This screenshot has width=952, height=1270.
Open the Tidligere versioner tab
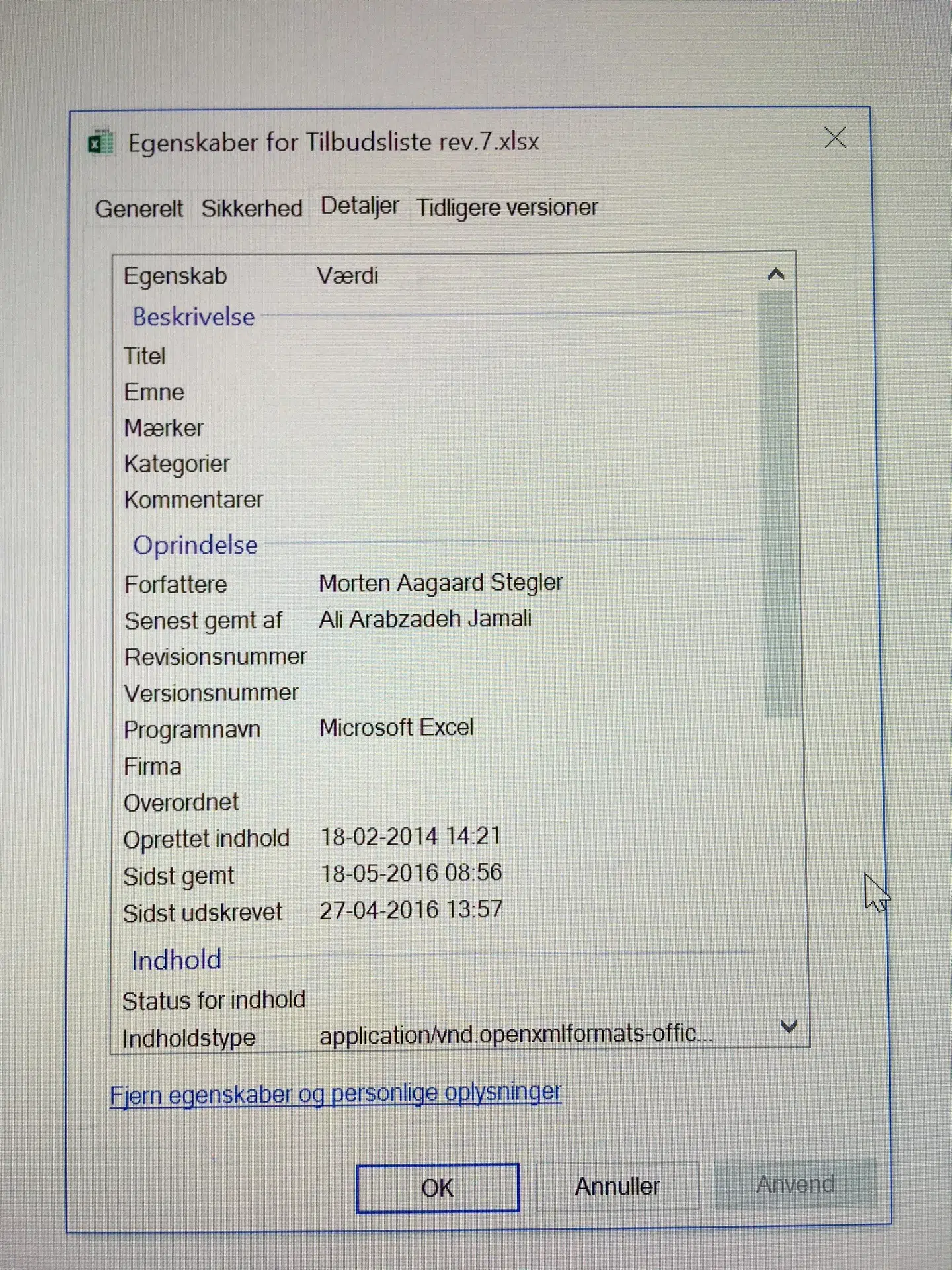coord(507,208)
